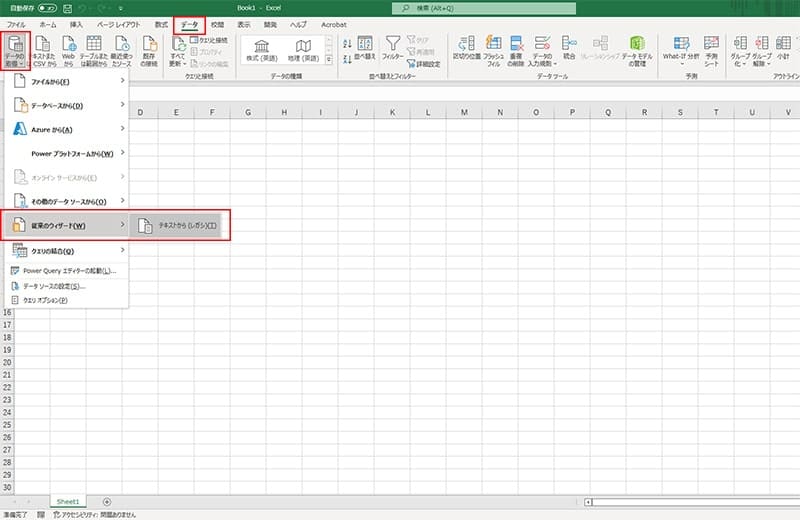Select the 株式 (Stocks) data type
Viewport: 800px width, 520px height.
(262, 50)
